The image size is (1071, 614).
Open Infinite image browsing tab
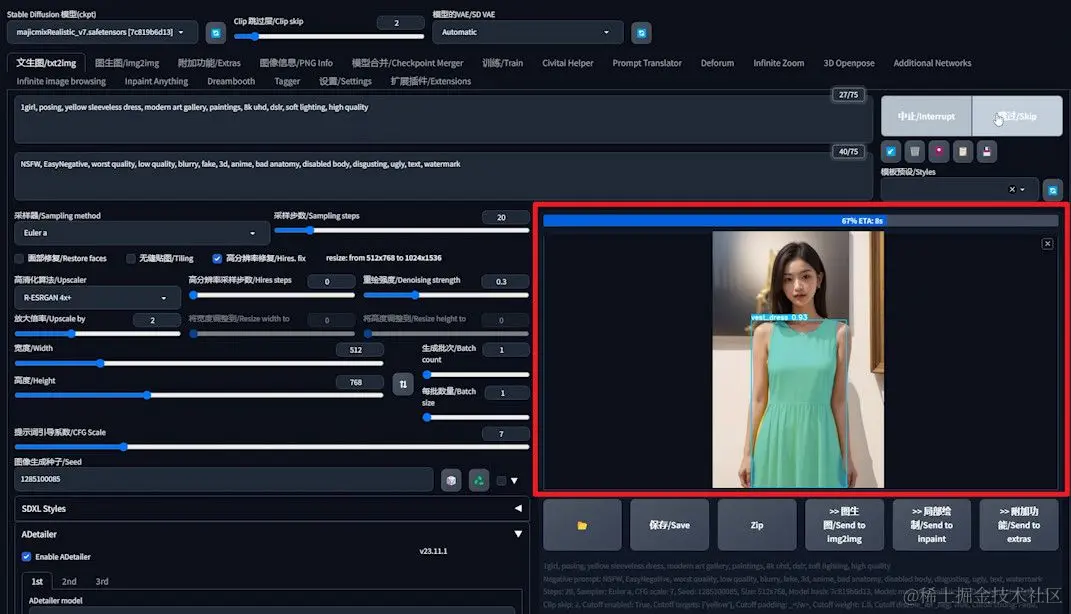pos(61,81)
